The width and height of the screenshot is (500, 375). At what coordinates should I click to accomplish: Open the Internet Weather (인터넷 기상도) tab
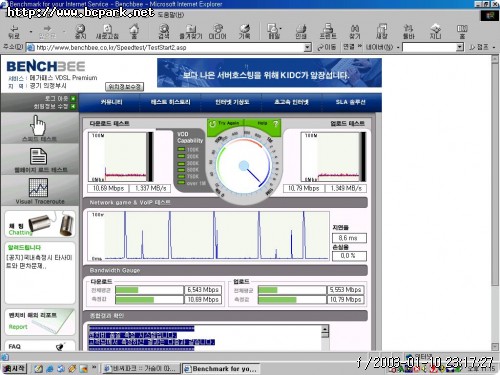click(x=232, y=102)
